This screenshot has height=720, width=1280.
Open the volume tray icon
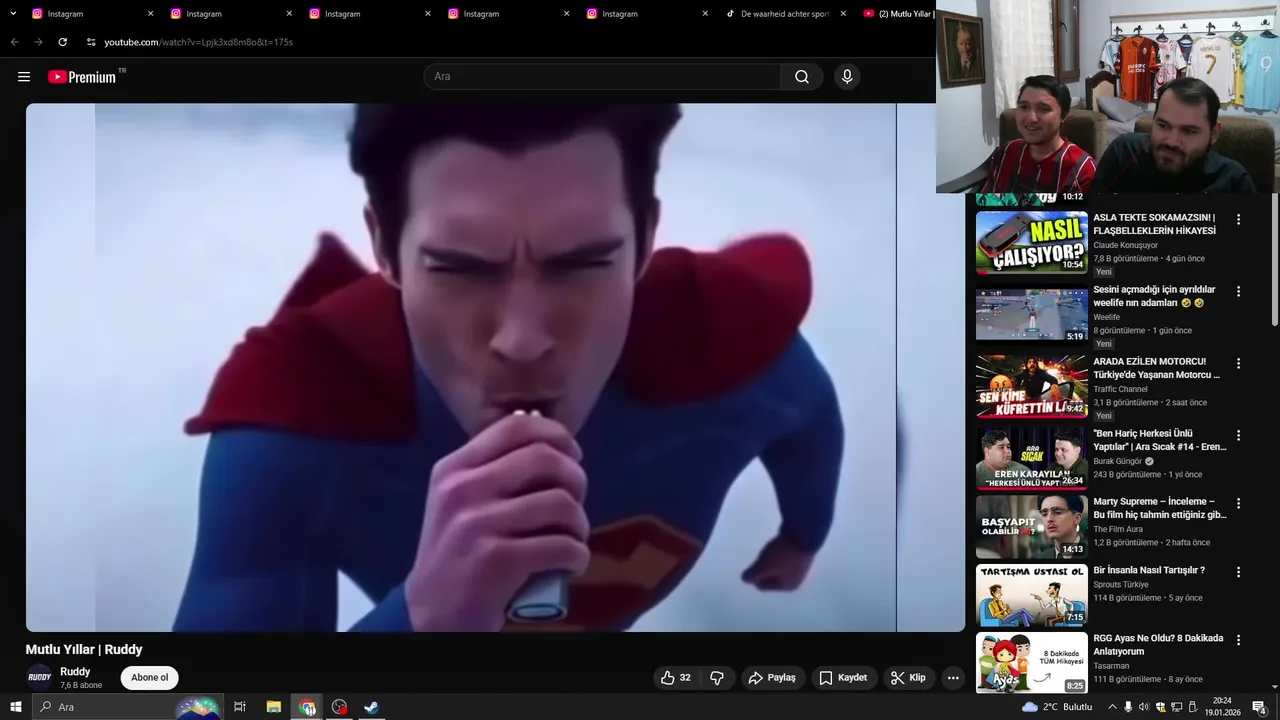(1144, 707)
